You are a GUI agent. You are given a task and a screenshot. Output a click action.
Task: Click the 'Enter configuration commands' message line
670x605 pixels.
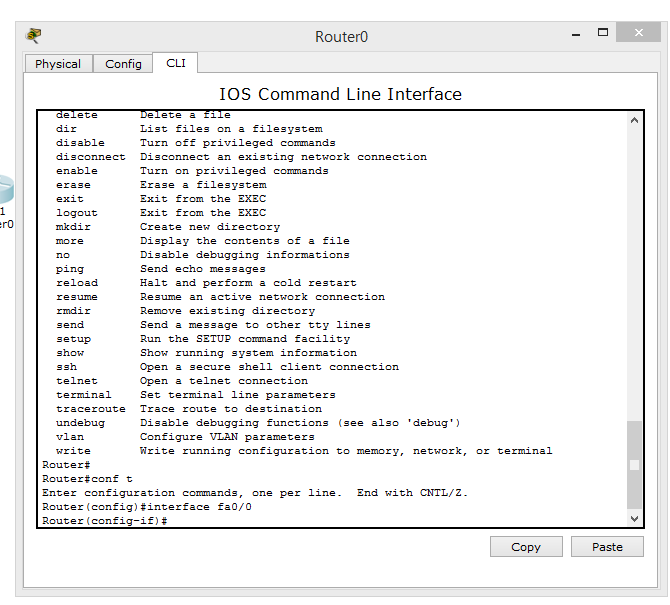(x=255, y=493)
